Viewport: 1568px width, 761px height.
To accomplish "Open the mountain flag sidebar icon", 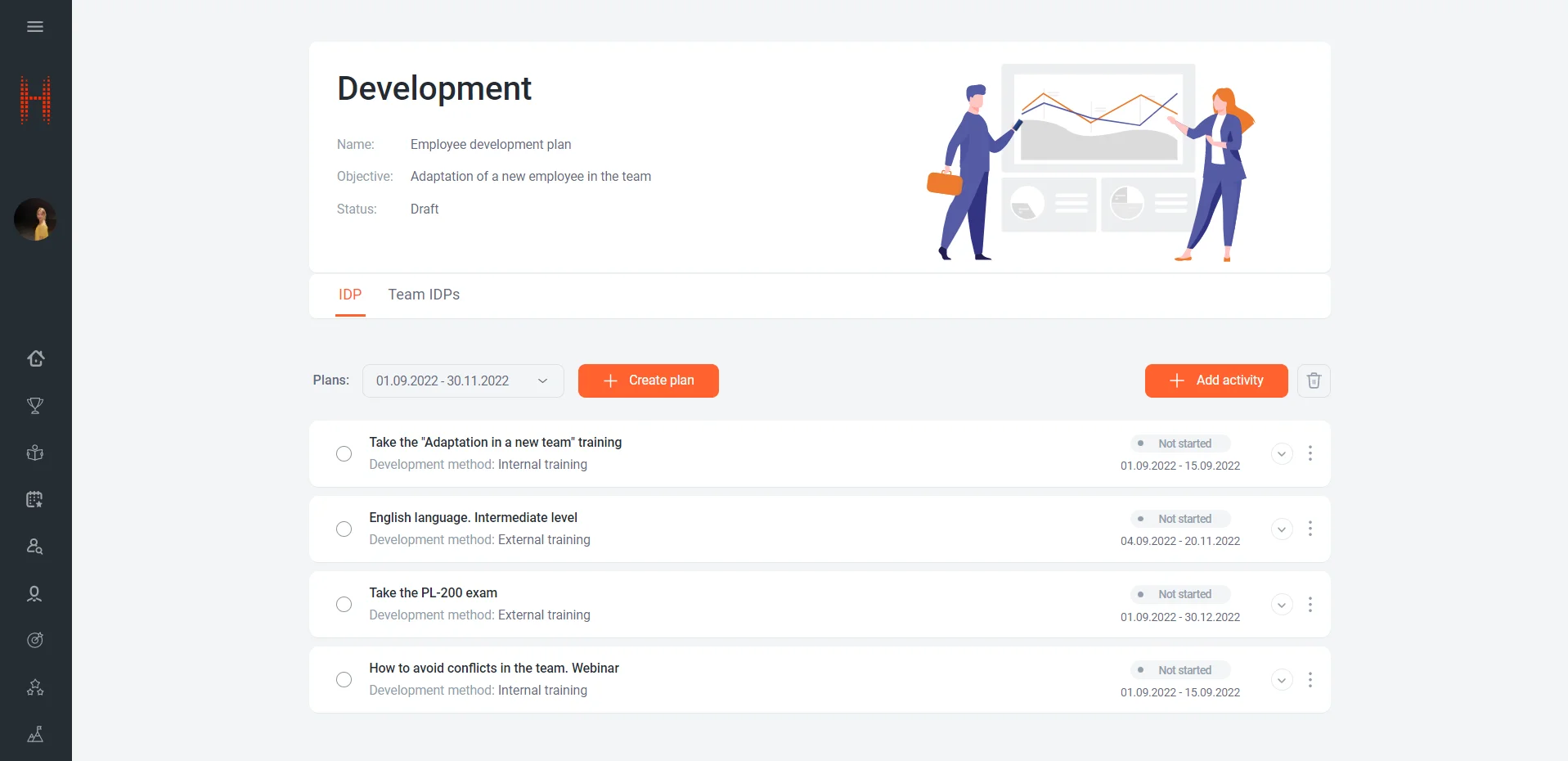I will point(35,734).
